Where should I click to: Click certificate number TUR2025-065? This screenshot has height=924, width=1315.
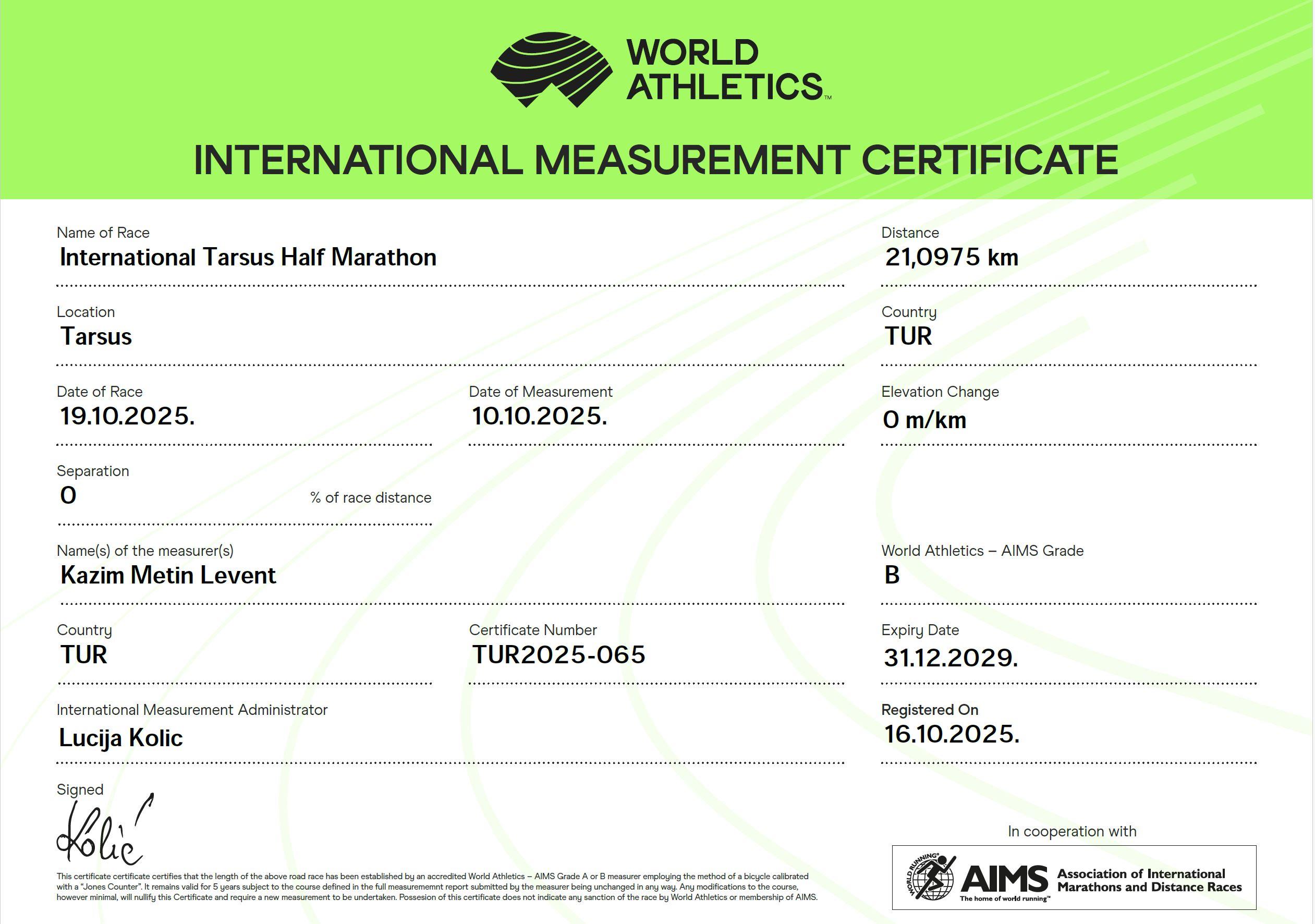(x=558, y=655)
